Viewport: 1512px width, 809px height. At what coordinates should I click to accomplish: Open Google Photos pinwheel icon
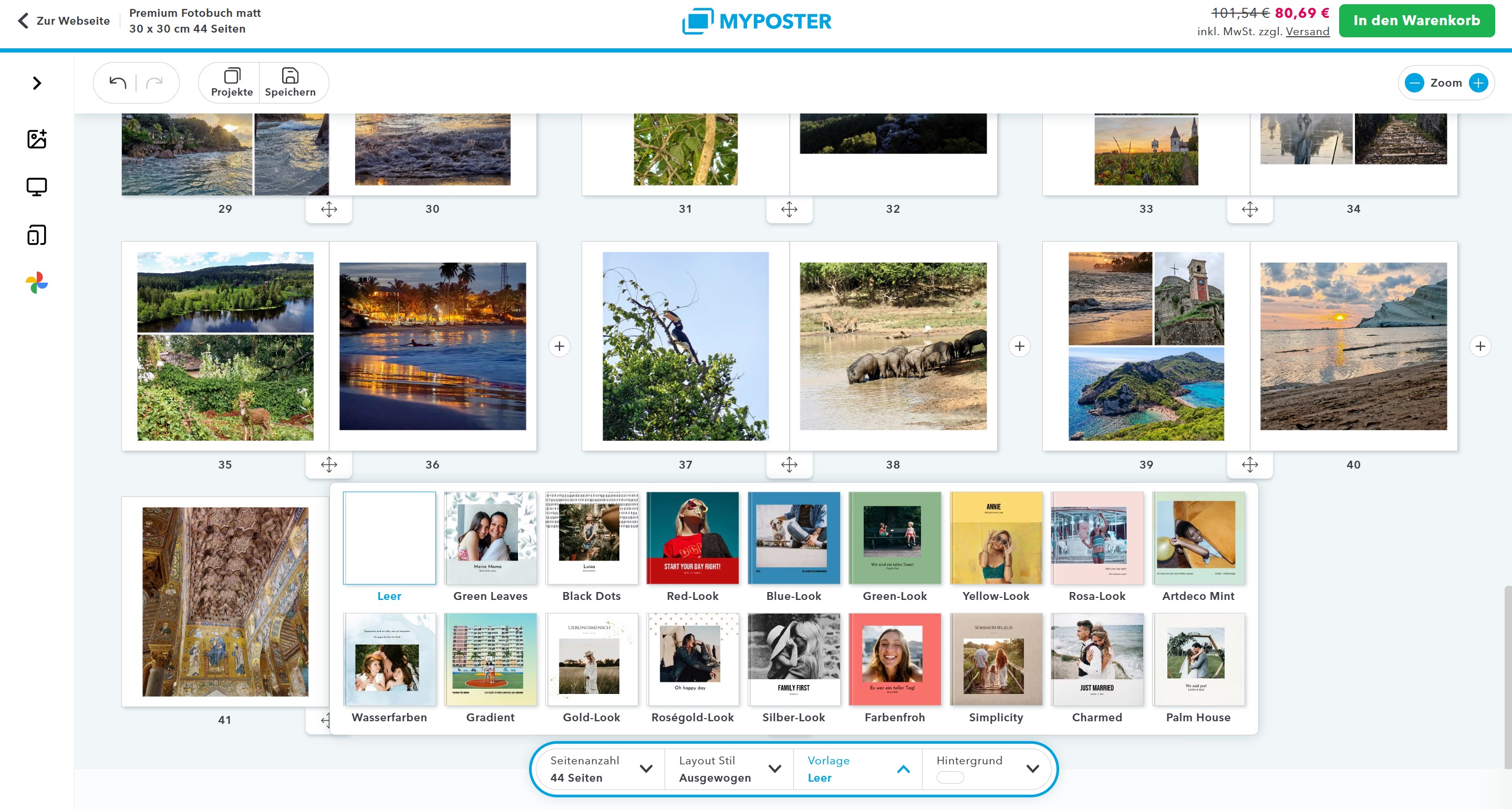click(36, 283)
